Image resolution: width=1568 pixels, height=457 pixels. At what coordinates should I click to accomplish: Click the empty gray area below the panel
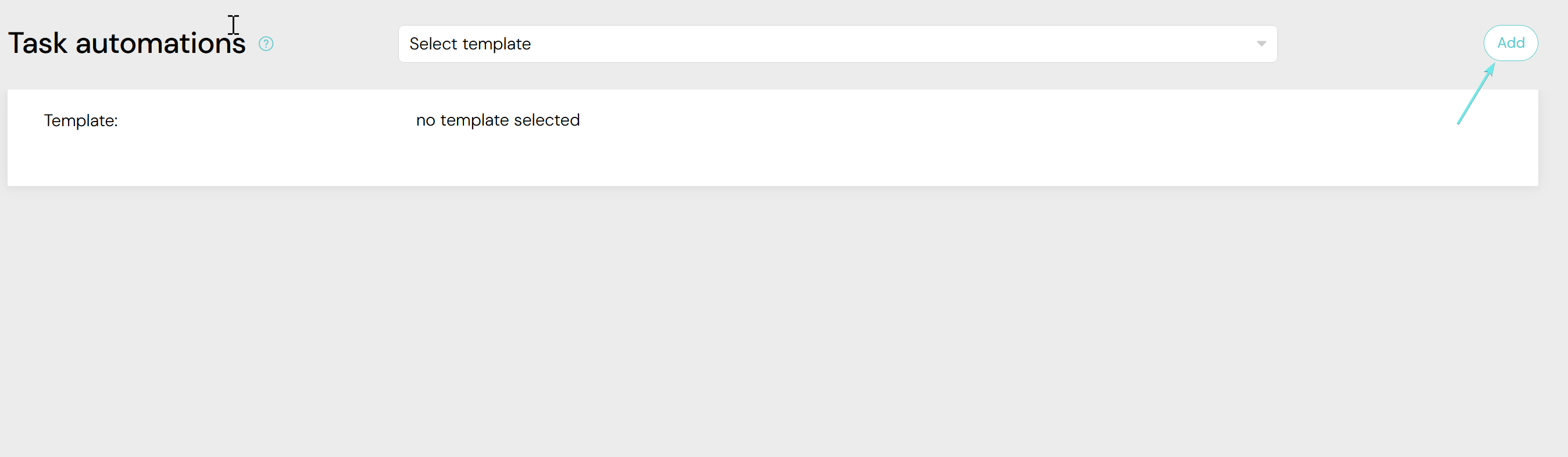tap(784, 323)
